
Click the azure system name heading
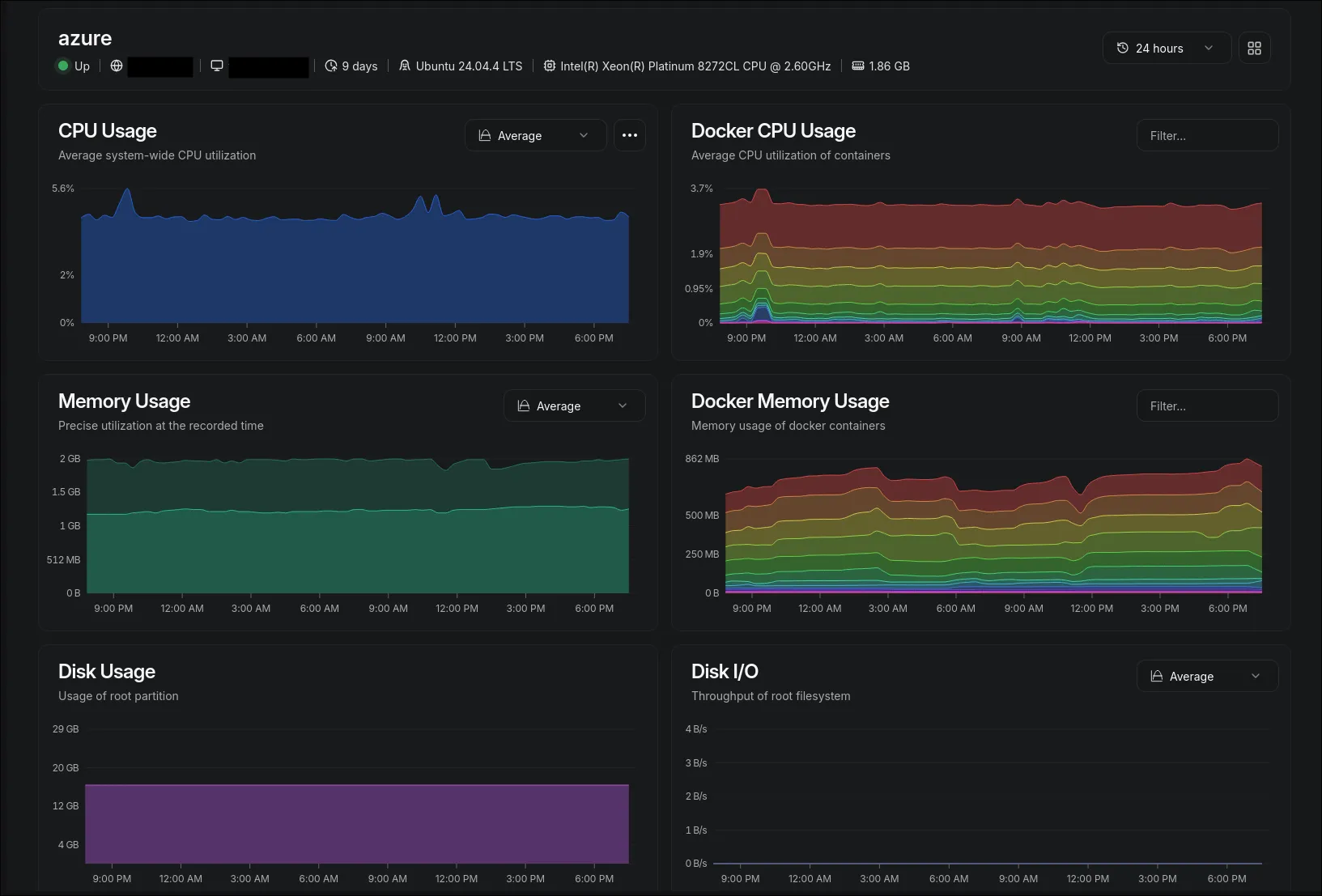coord(85,38)
